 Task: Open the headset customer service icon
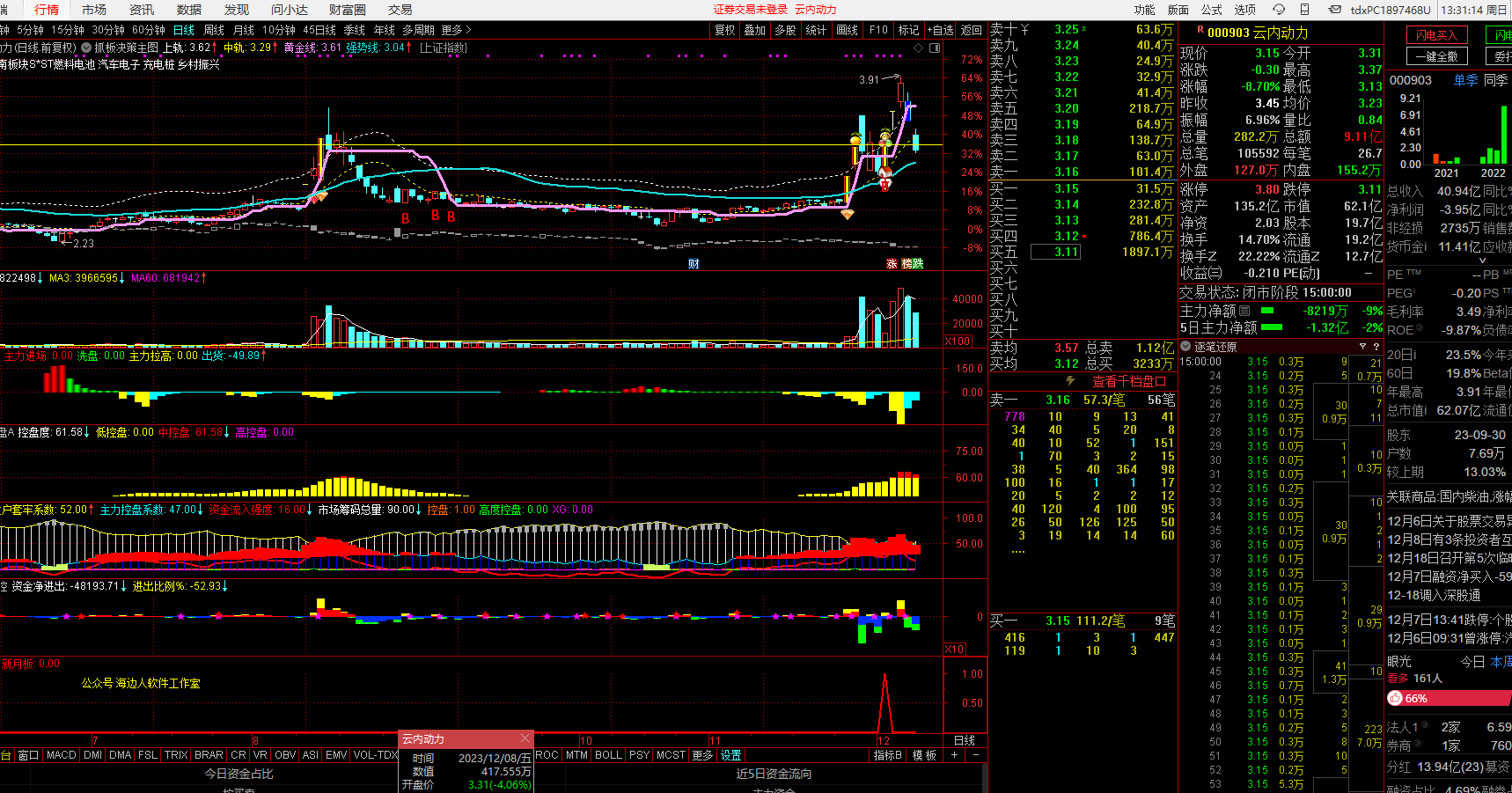coord(1279,10)
